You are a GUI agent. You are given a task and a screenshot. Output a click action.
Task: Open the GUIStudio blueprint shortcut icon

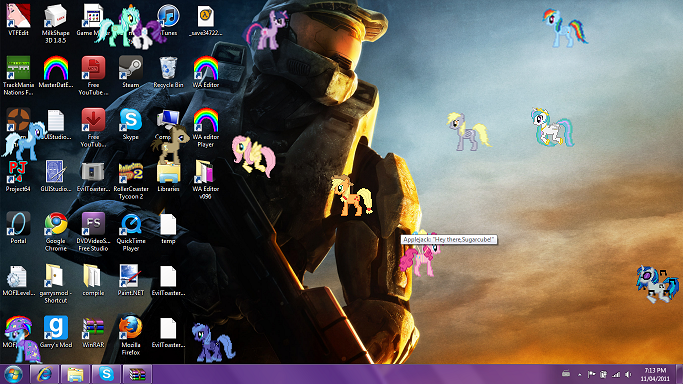pos(56,172)
